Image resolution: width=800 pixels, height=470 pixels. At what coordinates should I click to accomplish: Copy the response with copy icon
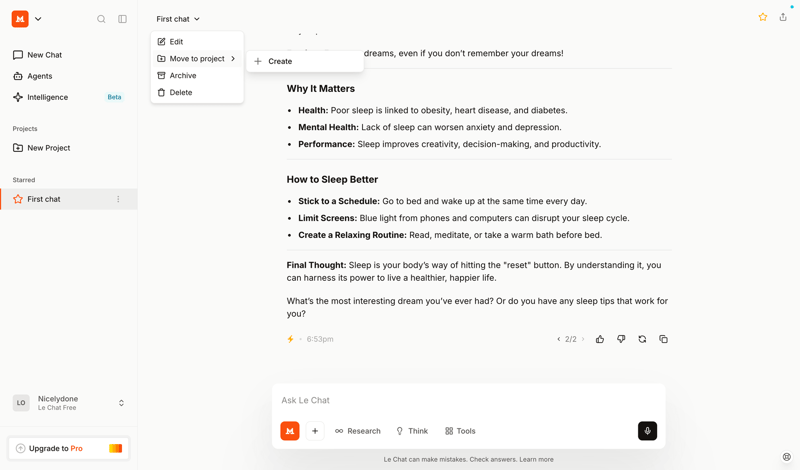[x=663, y=339]
